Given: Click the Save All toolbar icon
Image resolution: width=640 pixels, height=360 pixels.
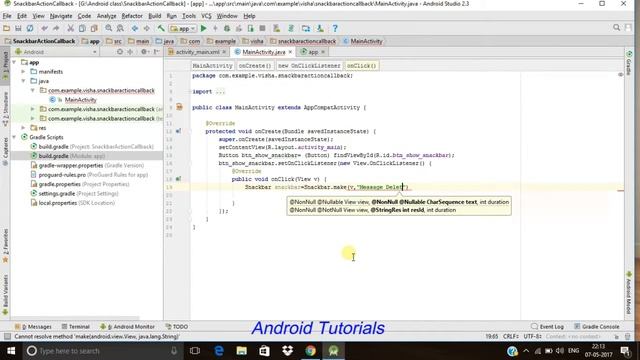Looking at the screenshot, I should click(18, 28).
